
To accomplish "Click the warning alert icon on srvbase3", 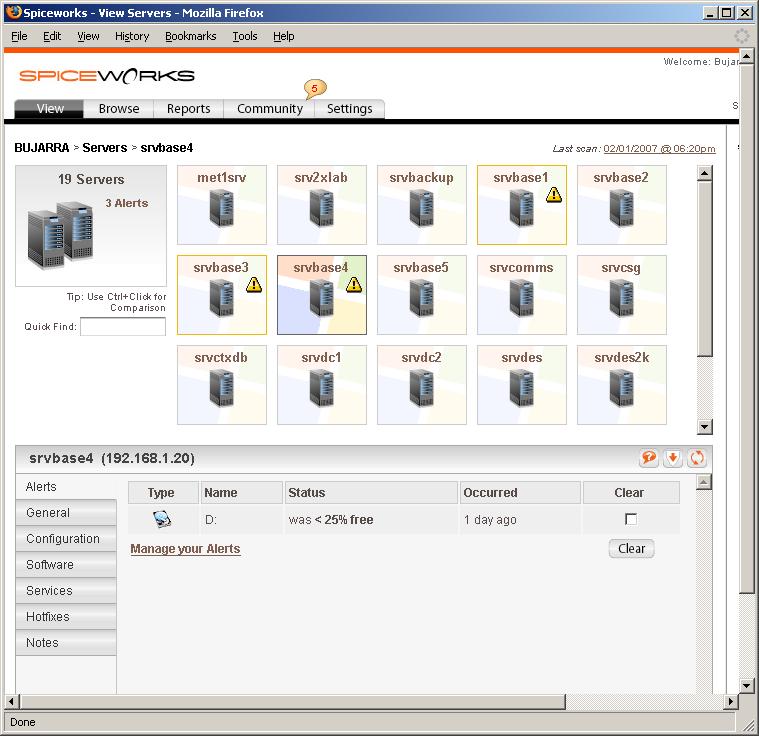I will pyautogui.click(x=254, y=285).
